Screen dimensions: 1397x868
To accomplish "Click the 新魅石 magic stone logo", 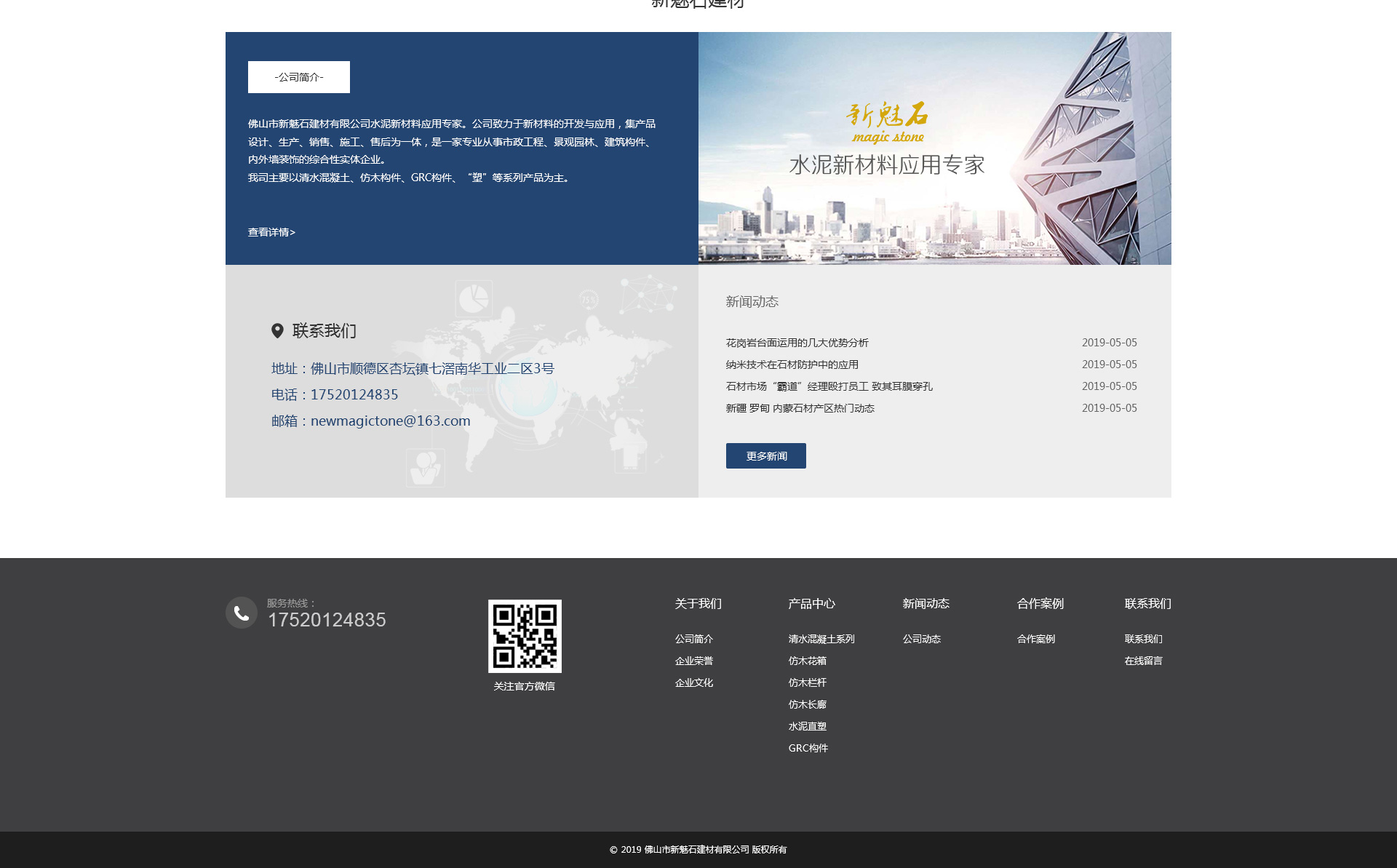I will pyautogui.click(x=887, y=122).
